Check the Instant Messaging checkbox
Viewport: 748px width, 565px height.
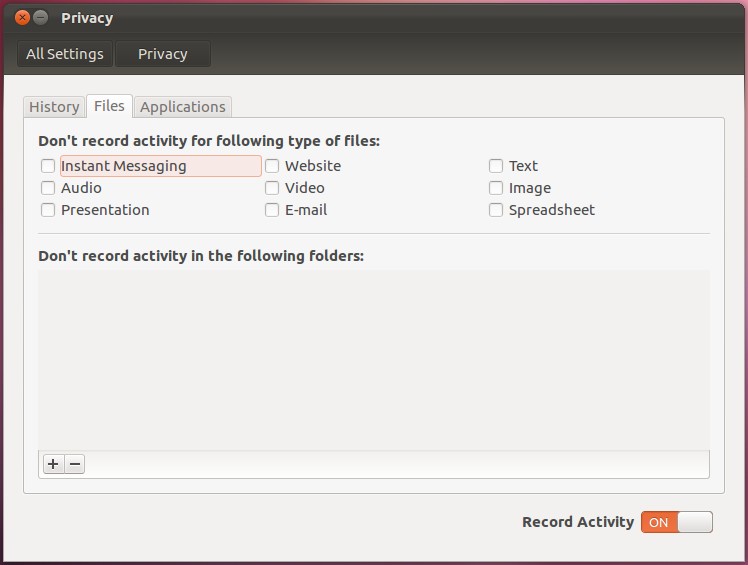click(48, 166)
